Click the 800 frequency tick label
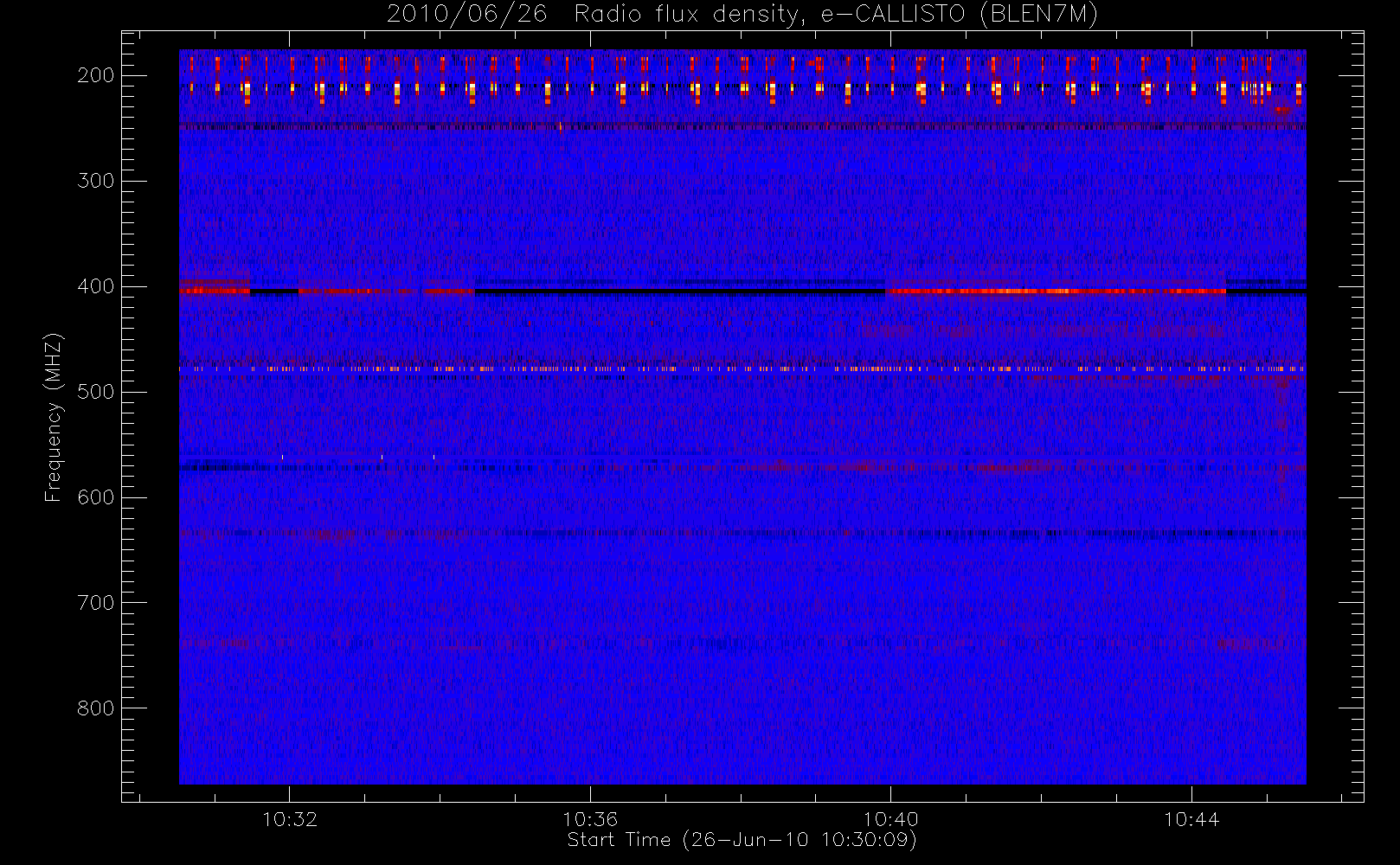 tap(95, 708)
